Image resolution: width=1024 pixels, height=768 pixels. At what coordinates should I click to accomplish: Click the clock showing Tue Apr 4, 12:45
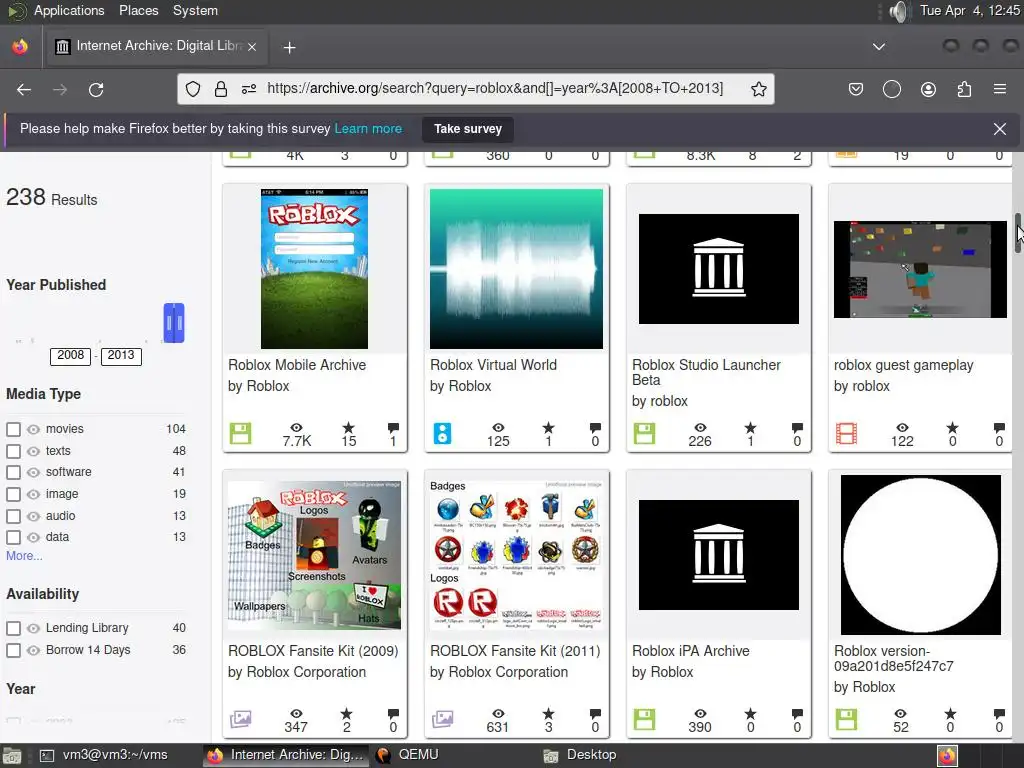968,10
